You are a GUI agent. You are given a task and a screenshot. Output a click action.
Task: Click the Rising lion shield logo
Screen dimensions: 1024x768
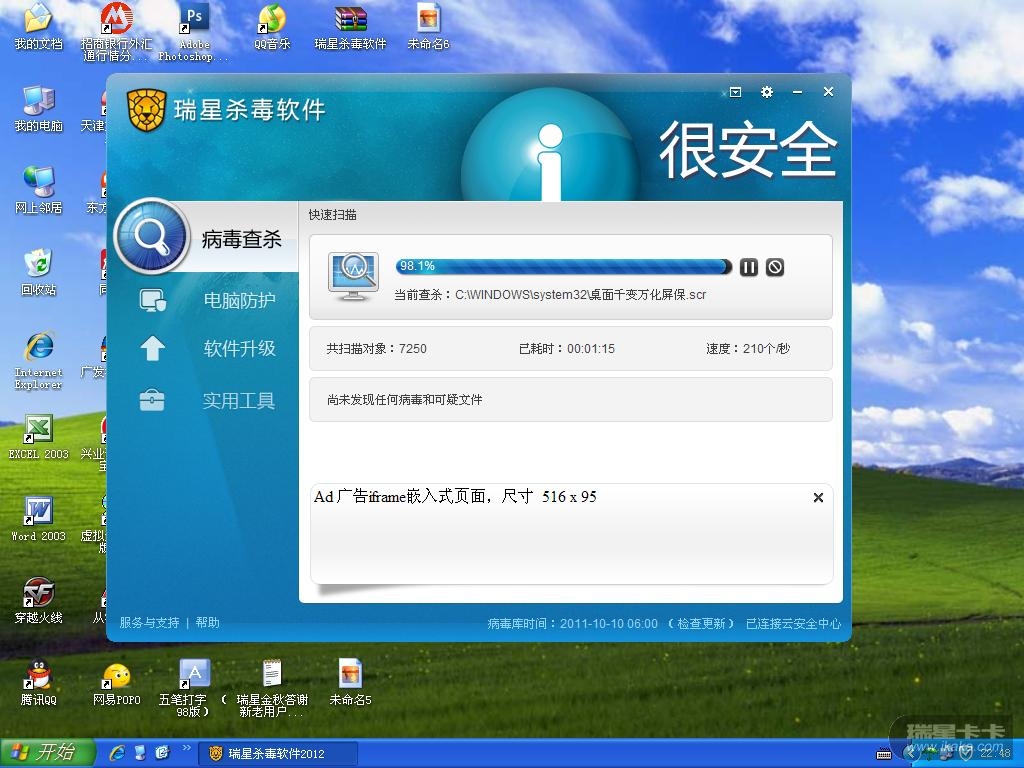pyautogui.click(x=146, y=110)
